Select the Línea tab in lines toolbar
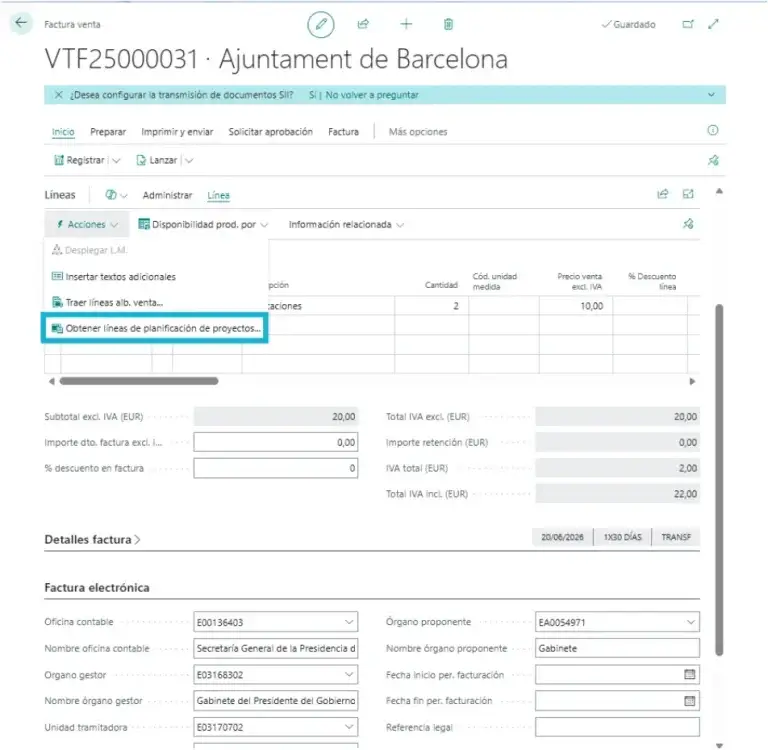The image size is (768, 750). tap(218, 195)
